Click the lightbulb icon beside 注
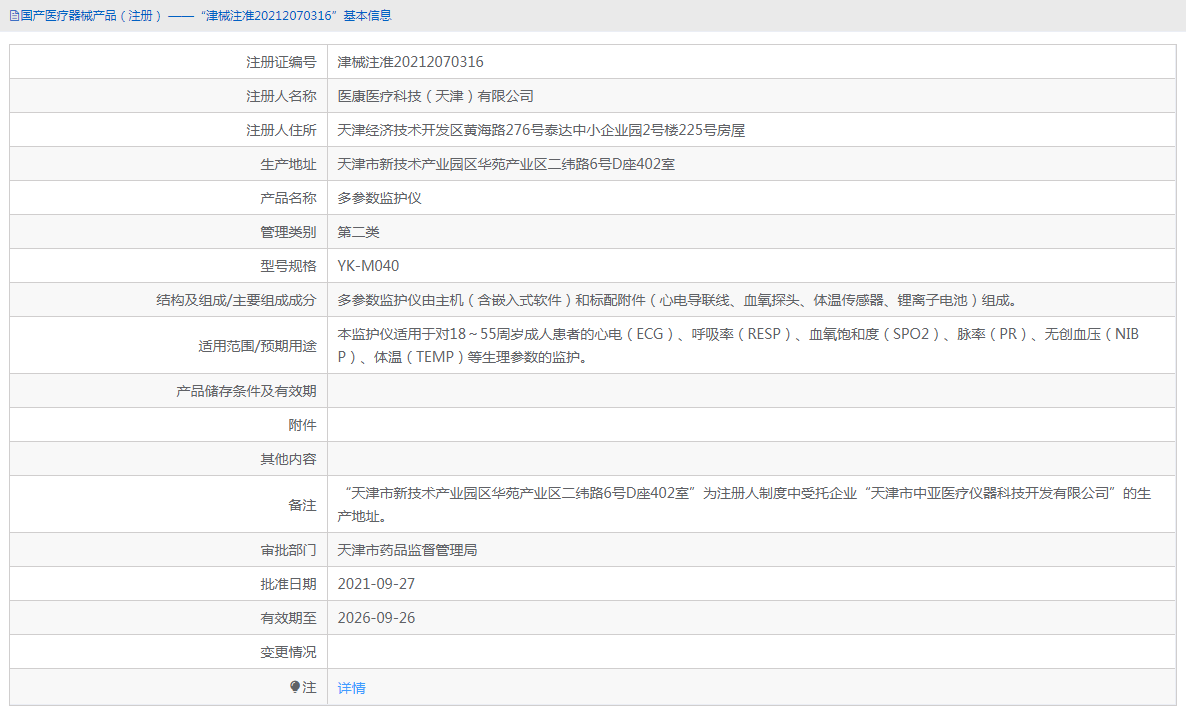The image size is (1186, 712). point(295,687)
